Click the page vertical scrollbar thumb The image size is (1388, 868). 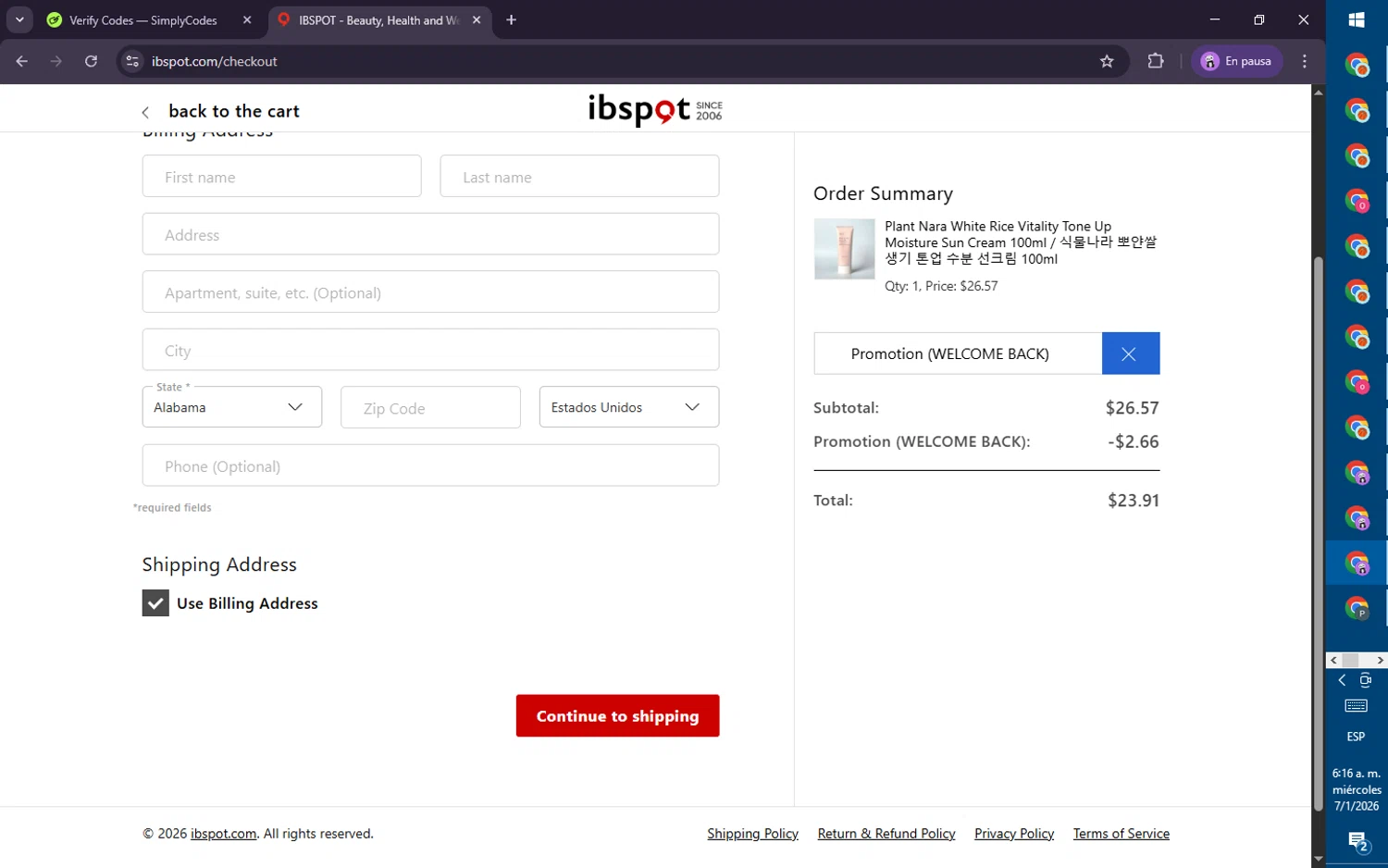click(1318, 534)
